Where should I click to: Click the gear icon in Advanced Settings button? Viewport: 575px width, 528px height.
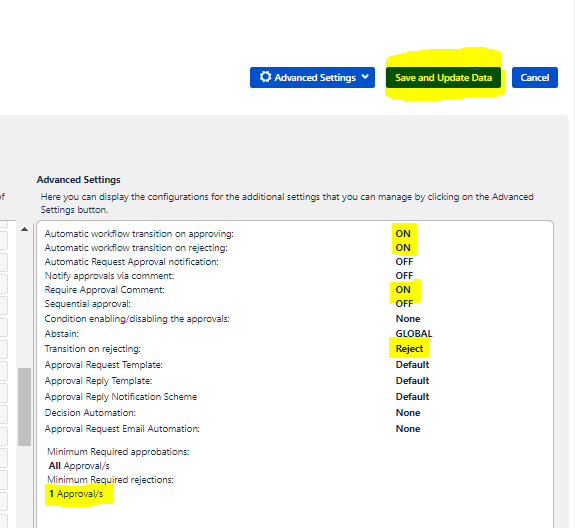point(265,77)
